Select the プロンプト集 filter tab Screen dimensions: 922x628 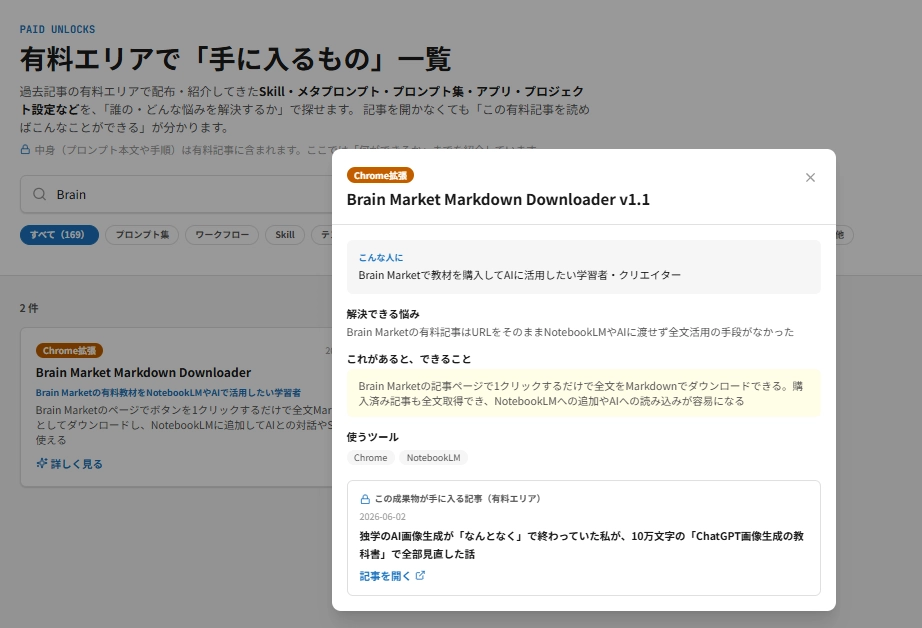tap(142, 235)
